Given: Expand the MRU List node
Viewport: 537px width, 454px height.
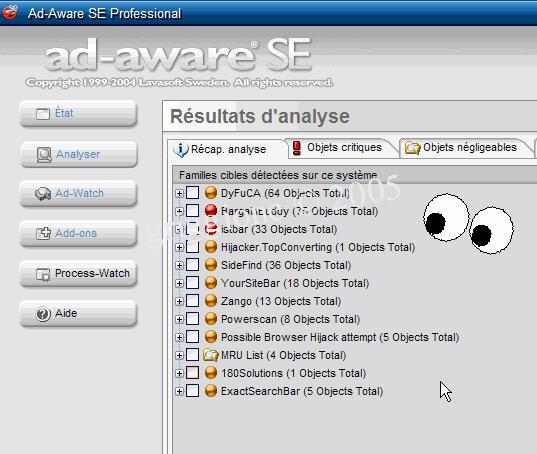Looking at the screenshot, I should pos(179,355).
